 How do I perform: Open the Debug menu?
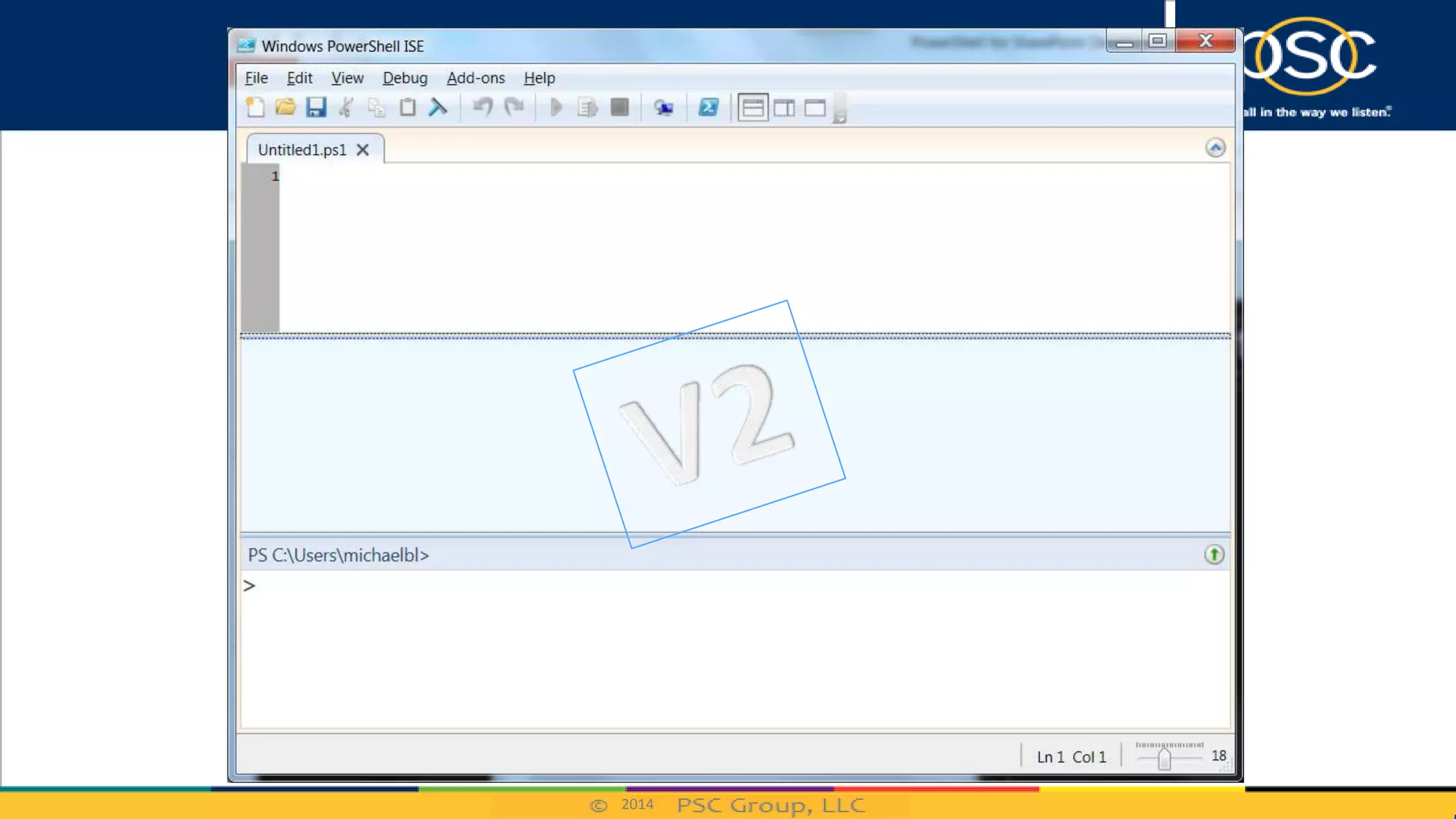pyautogui.click(x=405, y=77)
